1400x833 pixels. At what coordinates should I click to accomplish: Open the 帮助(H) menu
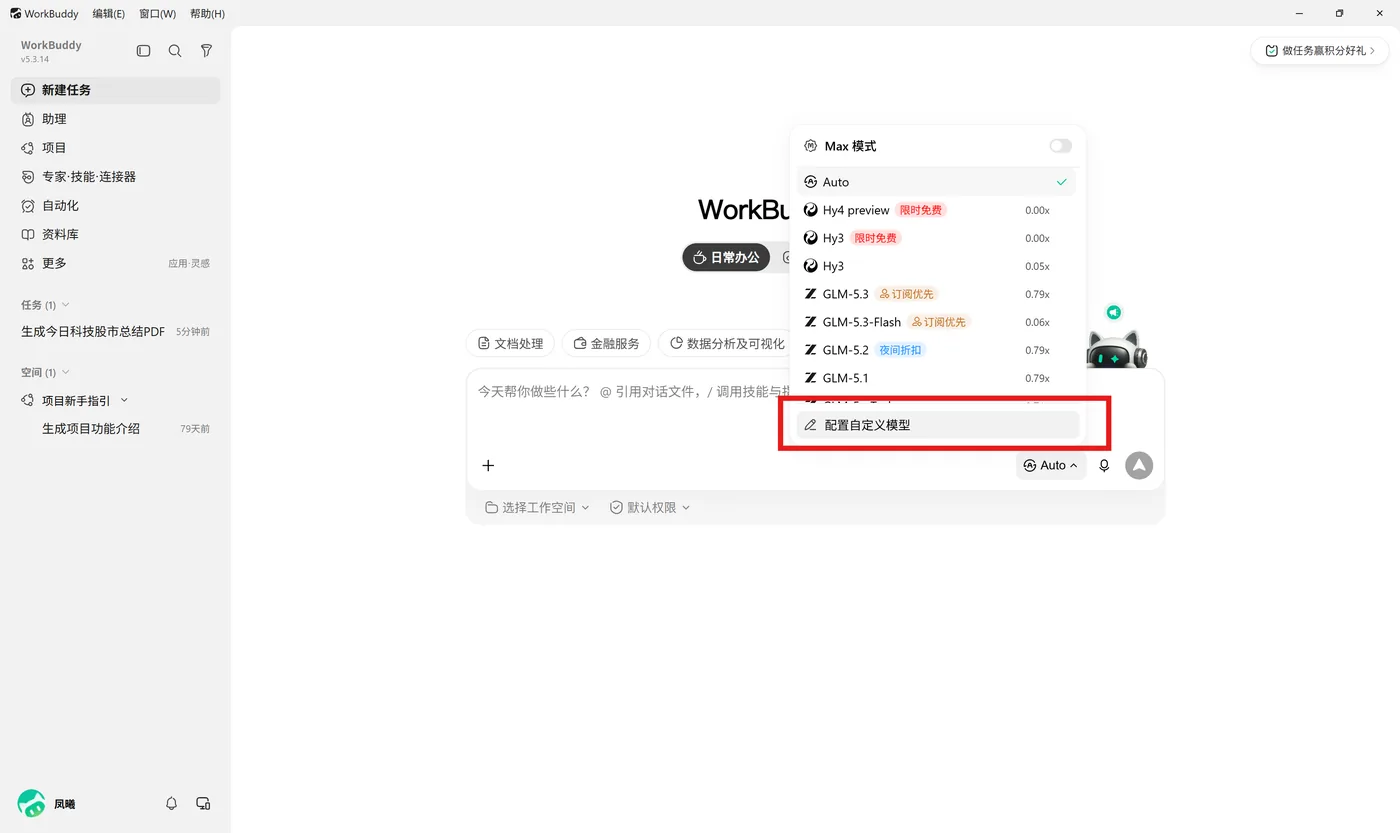(207, 14)
